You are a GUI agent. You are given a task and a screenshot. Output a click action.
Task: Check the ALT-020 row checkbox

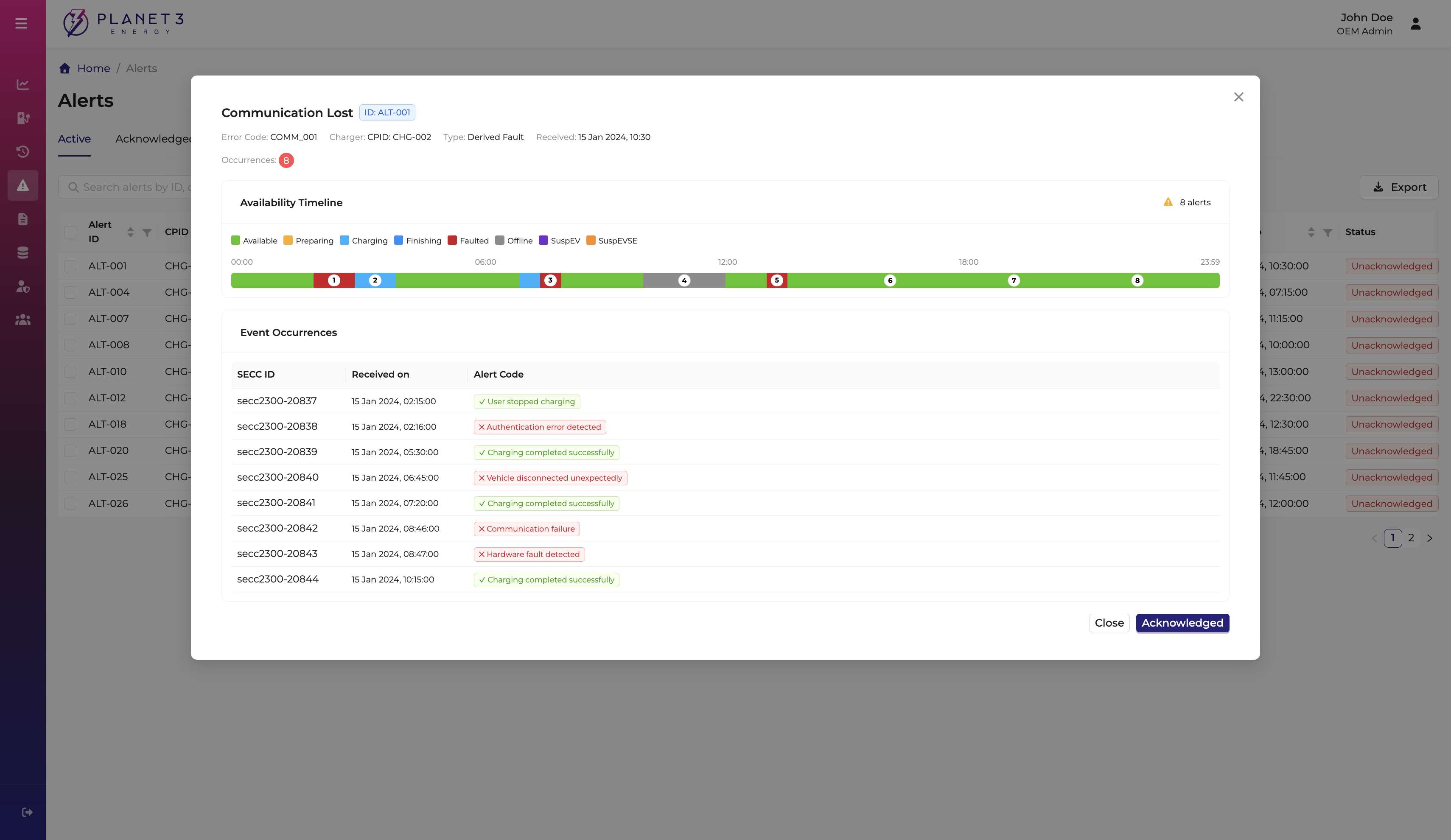(x=70, y=451)
